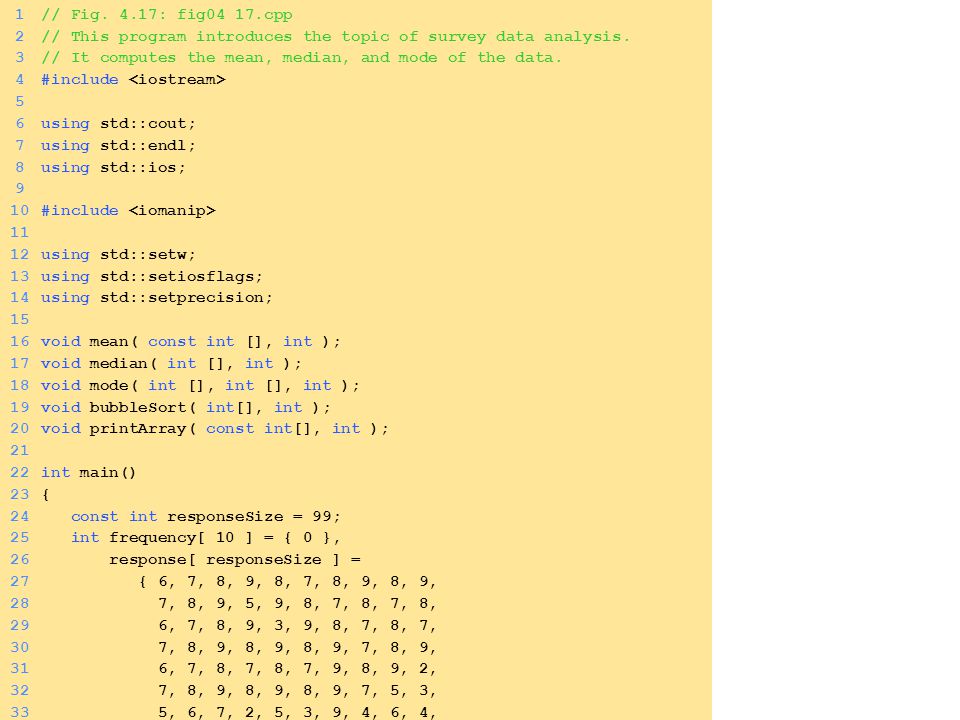Click the comment about mean, median, and mode
960x720 pixels.
click(301, 58)
